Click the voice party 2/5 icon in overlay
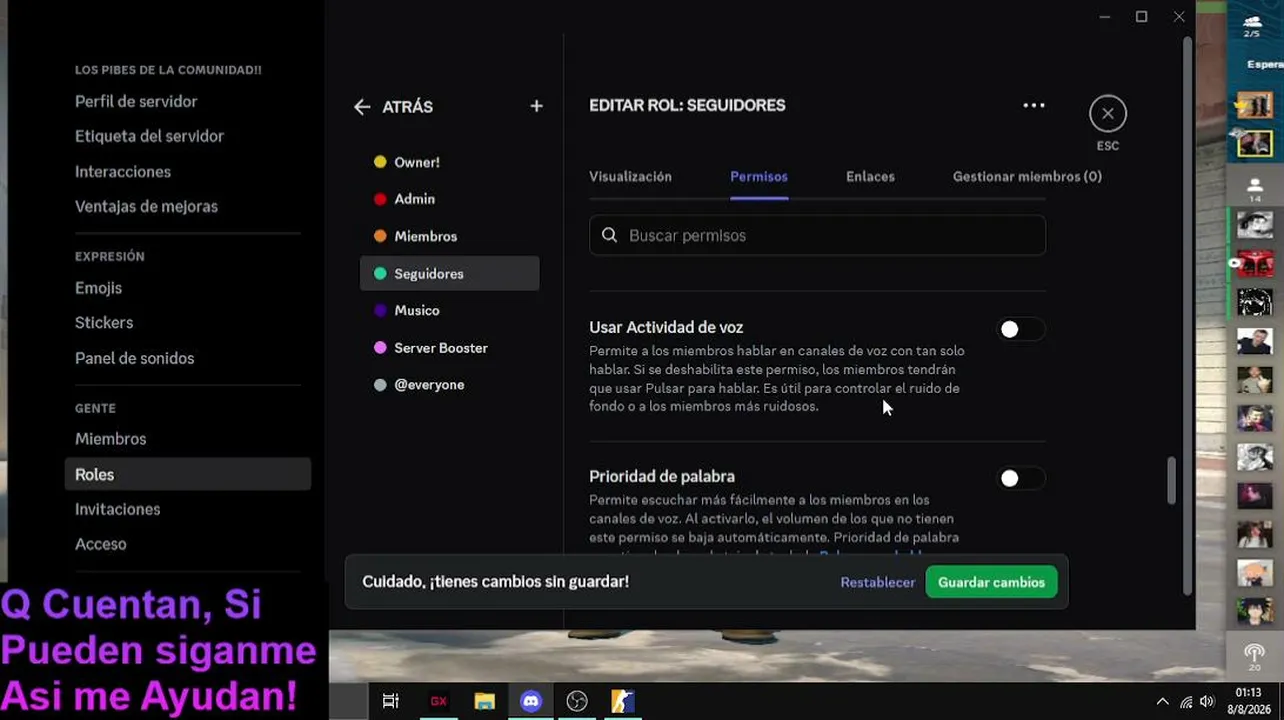The height and width of the screenshot is (720, 1284). [x=1252, y=25]
